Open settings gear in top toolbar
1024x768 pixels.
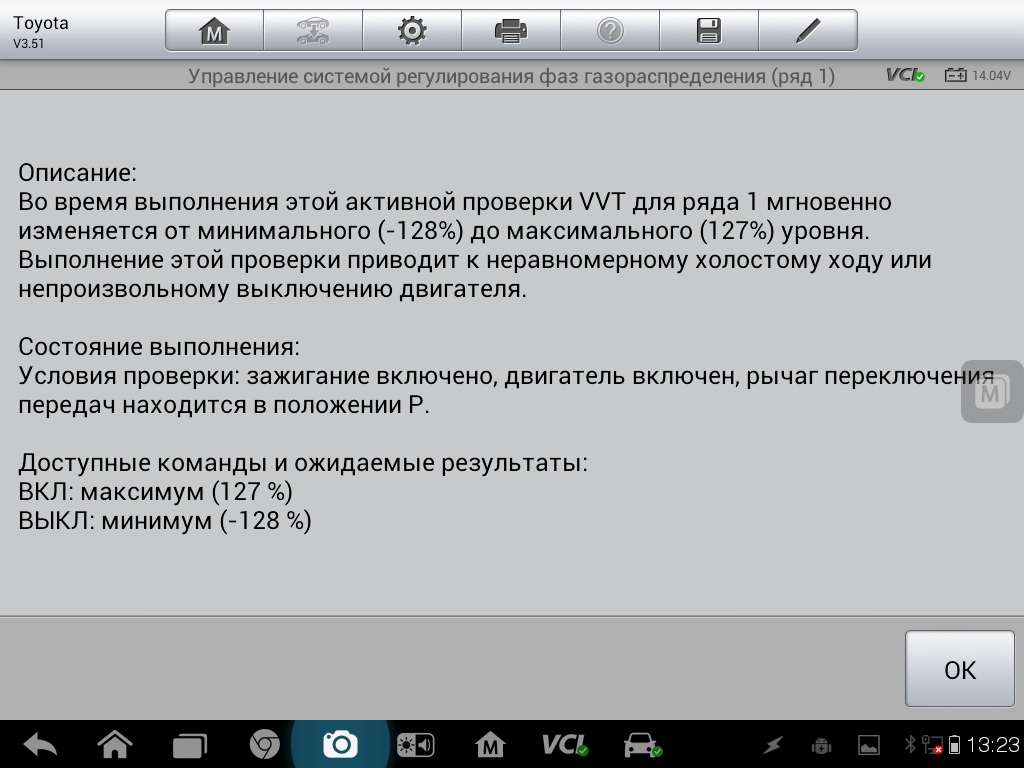[412, 31]
